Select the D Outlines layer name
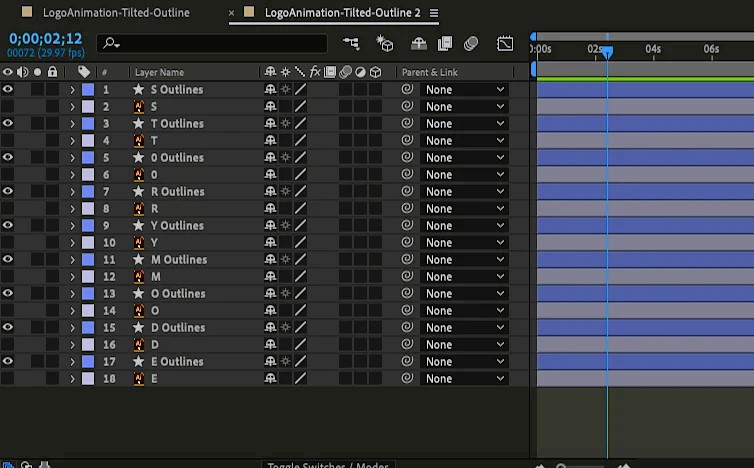The height and width of the screenshot is (468, 754). pyautogui.click(x=178, y=328)
